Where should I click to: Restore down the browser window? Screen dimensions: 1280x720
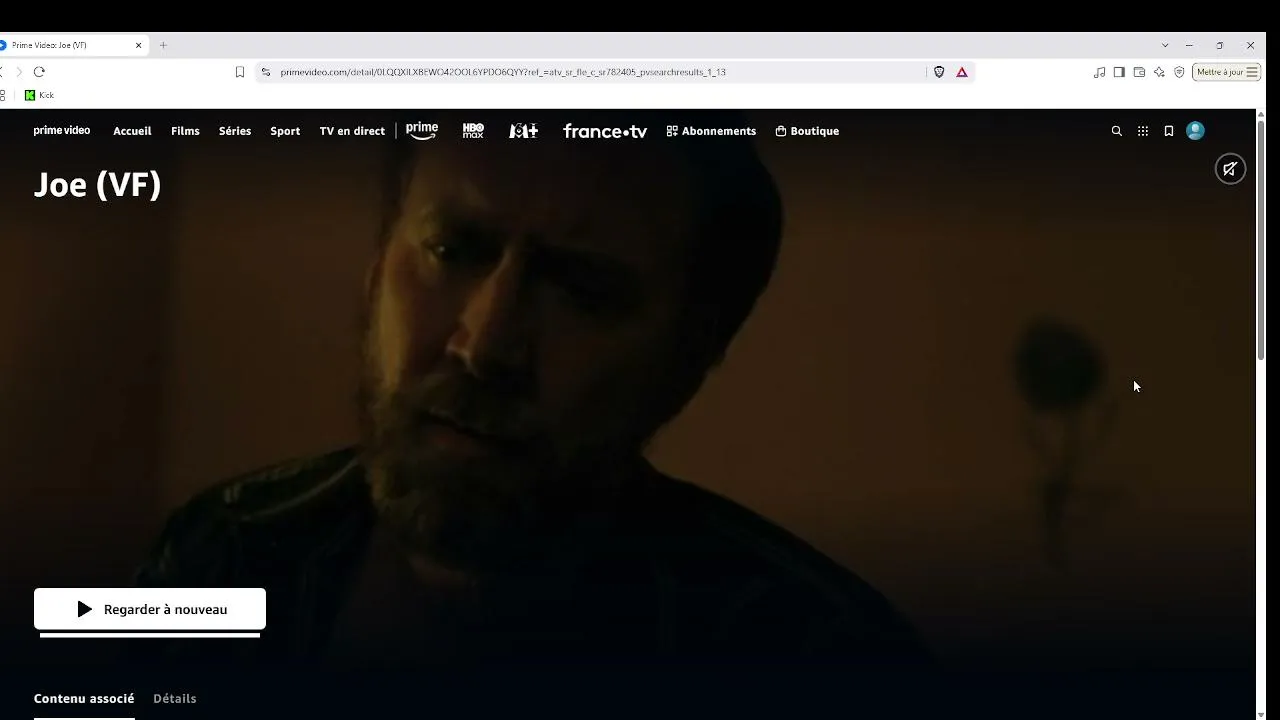(1219, 45)
